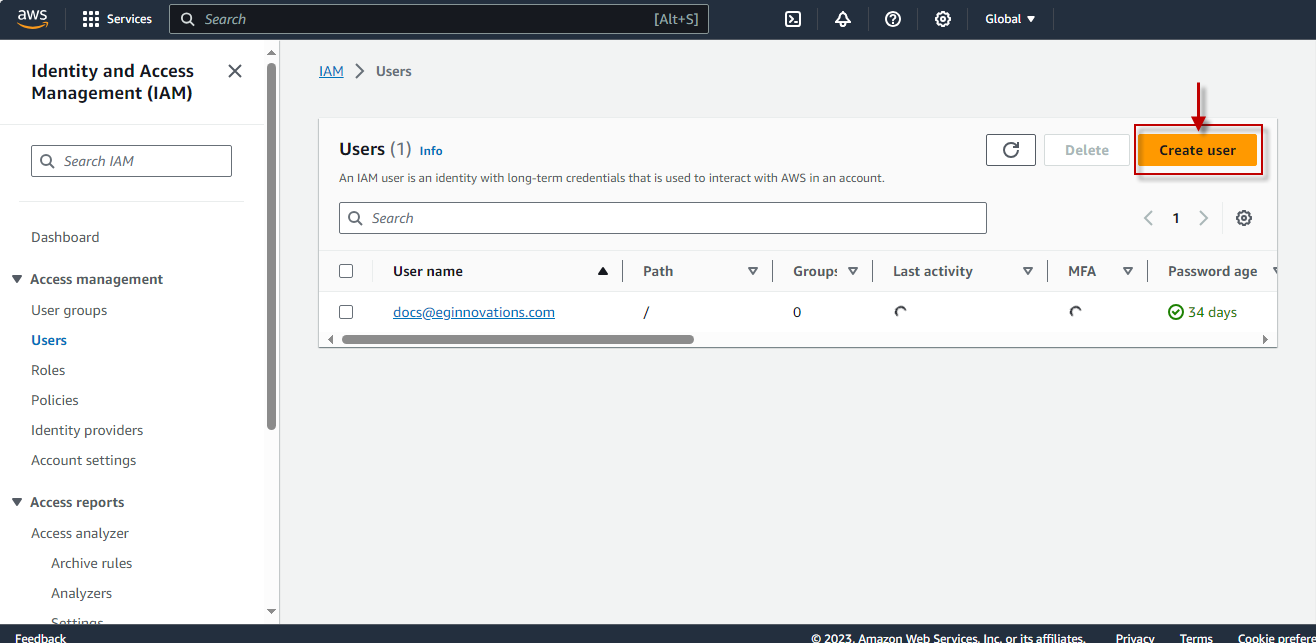Screen dimensions: 1316x643
Task: Open the Global region dropdown
Action: 1010,19
